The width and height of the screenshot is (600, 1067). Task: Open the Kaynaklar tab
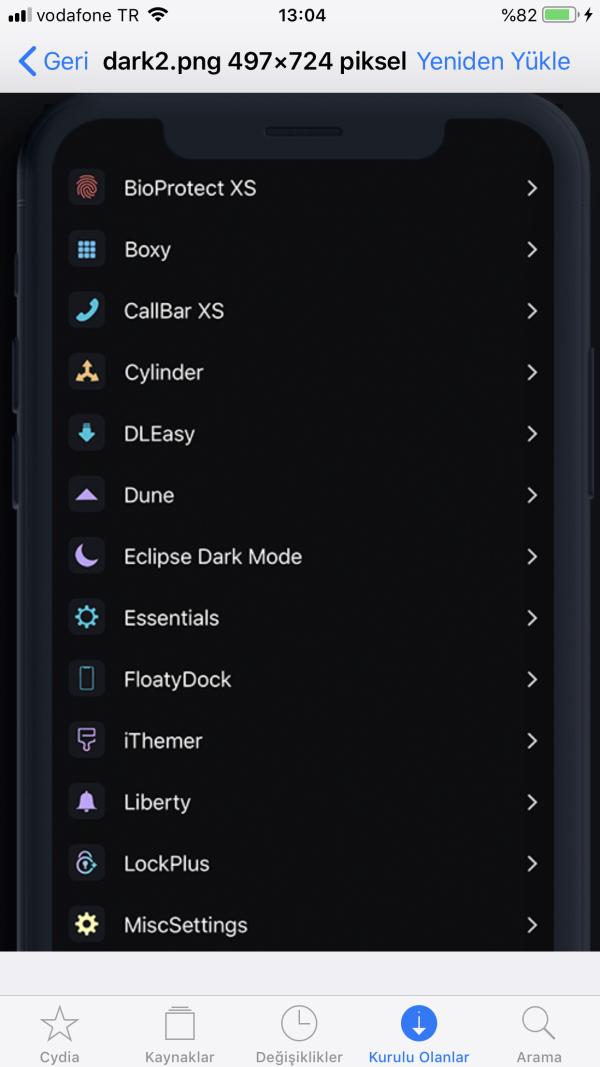coord(180,1034)
